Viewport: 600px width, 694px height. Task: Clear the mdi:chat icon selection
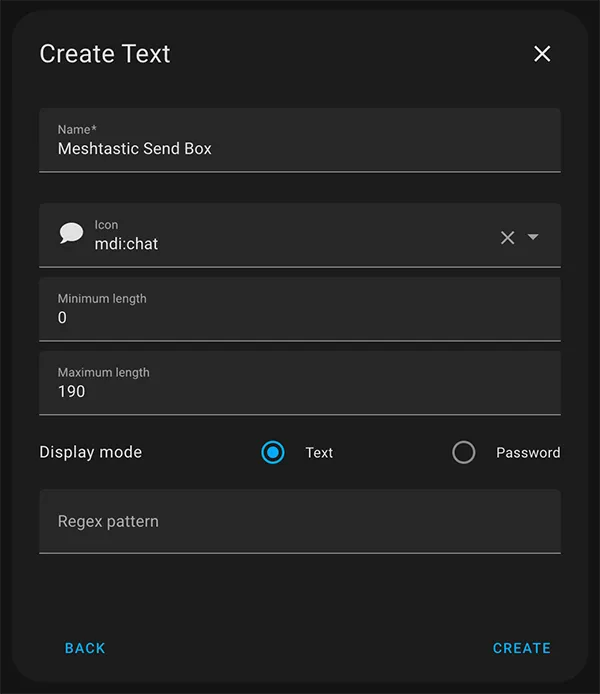click(508, 237)
